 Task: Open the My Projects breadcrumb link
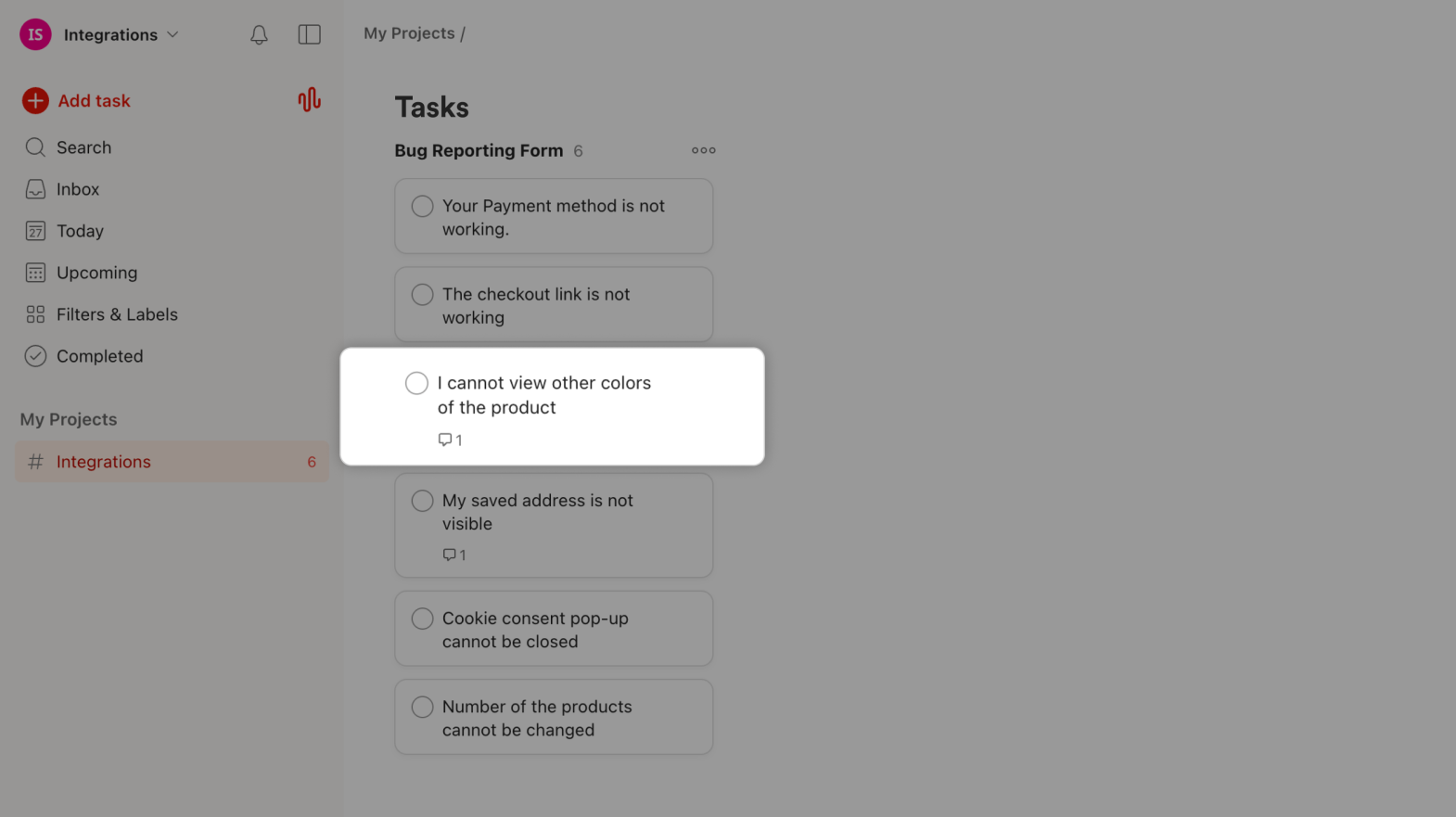coord(409,32)
